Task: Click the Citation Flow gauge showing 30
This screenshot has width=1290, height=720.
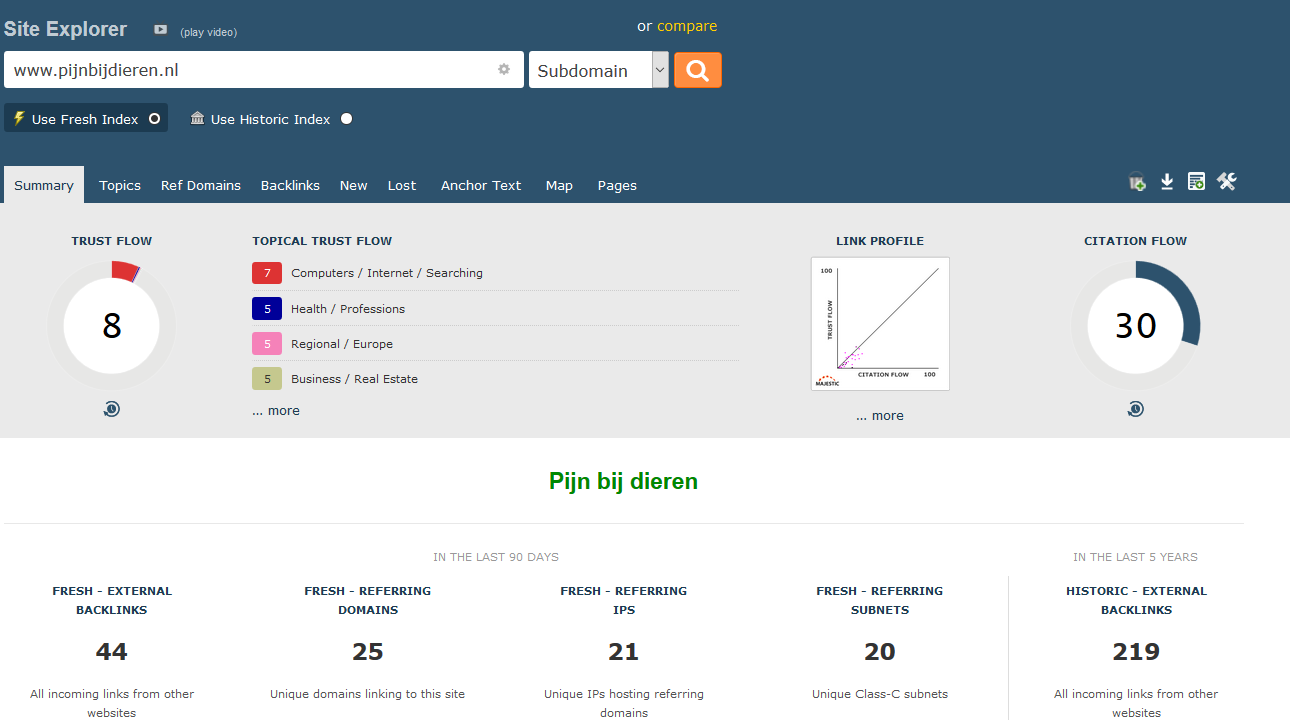Action: click(1136, 326)
